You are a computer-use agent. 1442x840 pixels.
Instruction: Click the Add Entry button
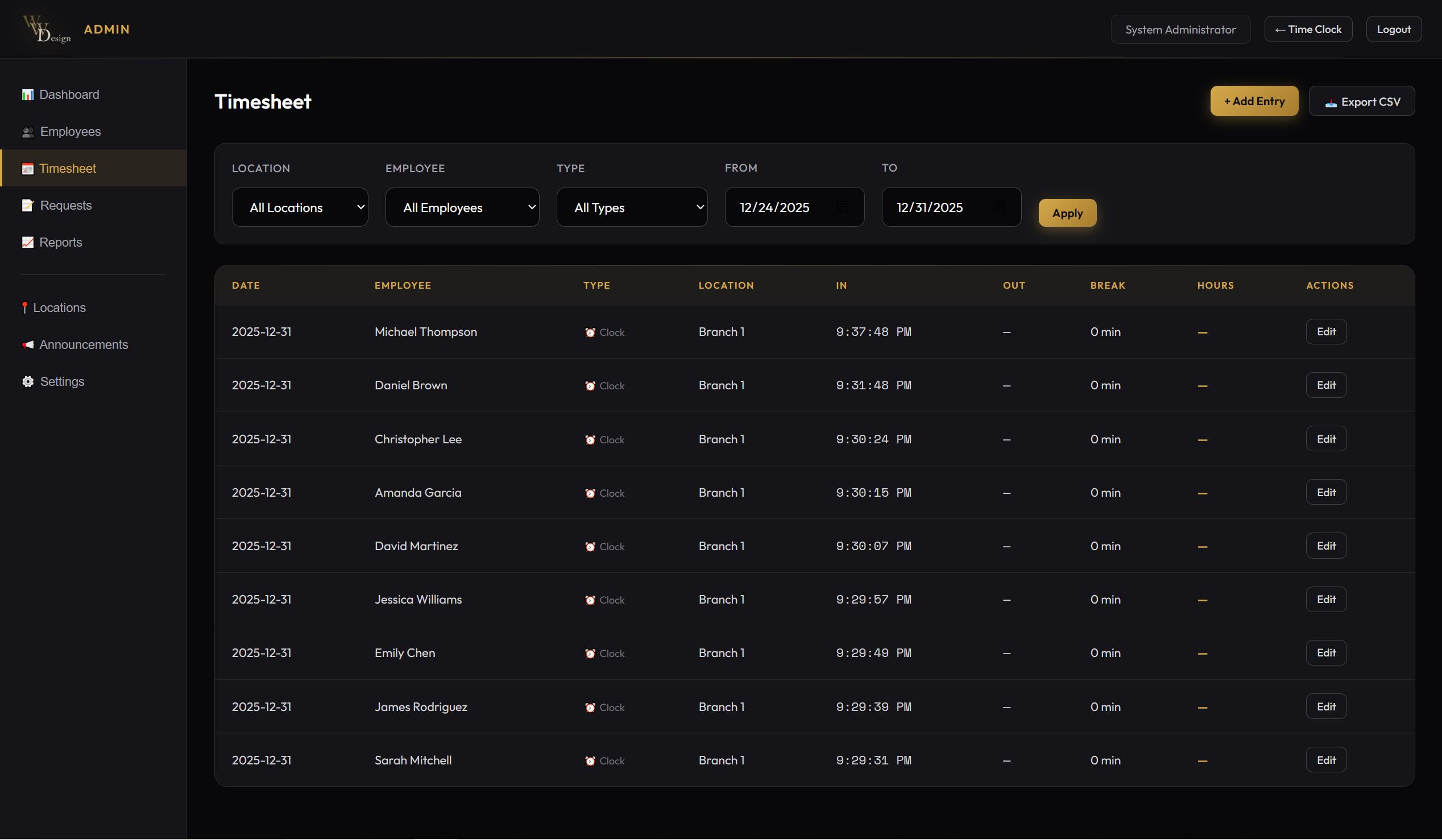(1254, 101)
